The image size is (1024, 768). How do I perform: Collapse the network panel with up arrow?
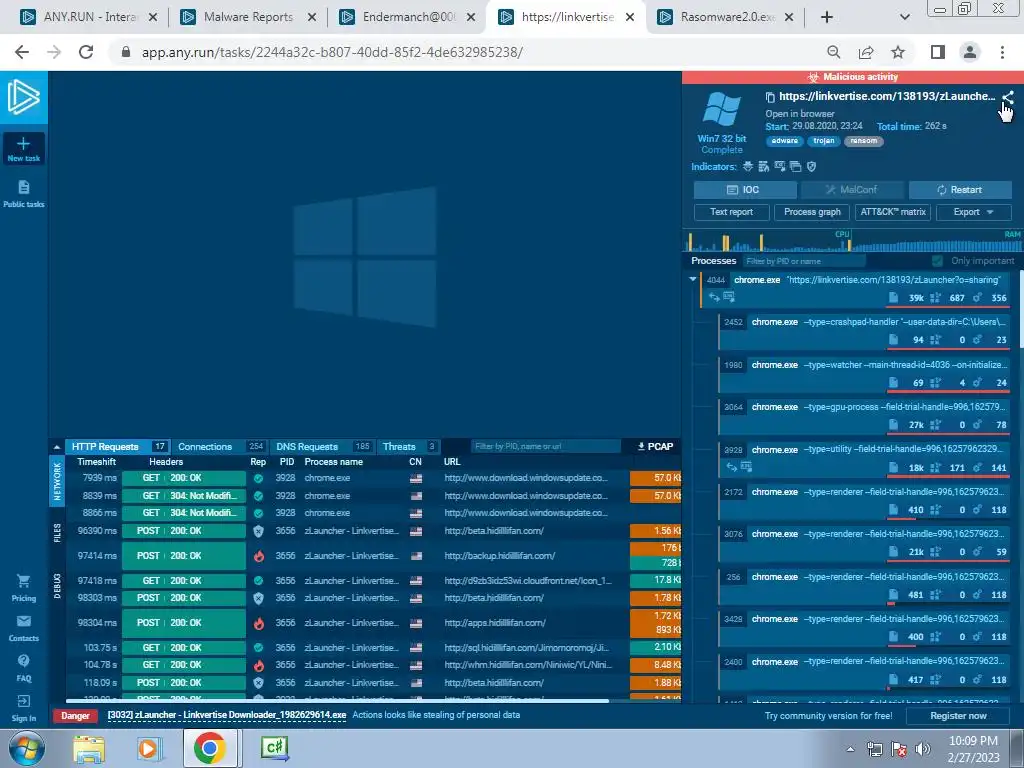point(57,447)
